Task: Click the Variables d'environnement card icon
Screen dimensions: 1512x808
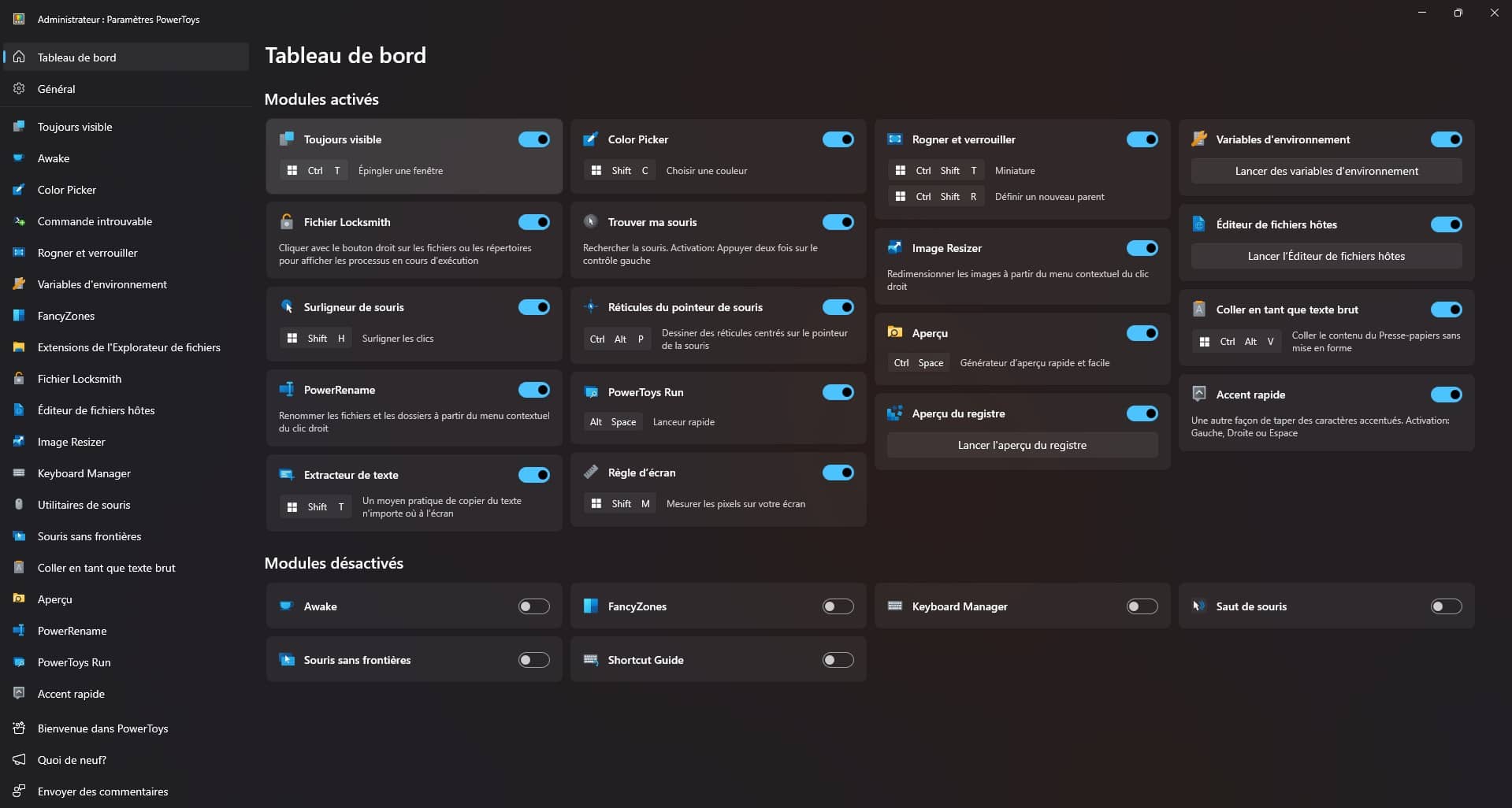Action: coord(1199,139)
